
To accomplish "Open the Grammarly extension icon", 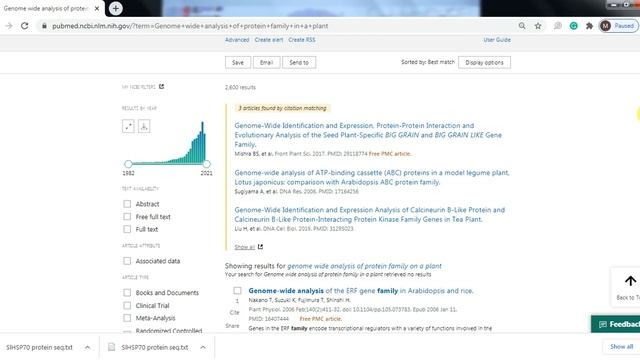I will tap(573, 26).
